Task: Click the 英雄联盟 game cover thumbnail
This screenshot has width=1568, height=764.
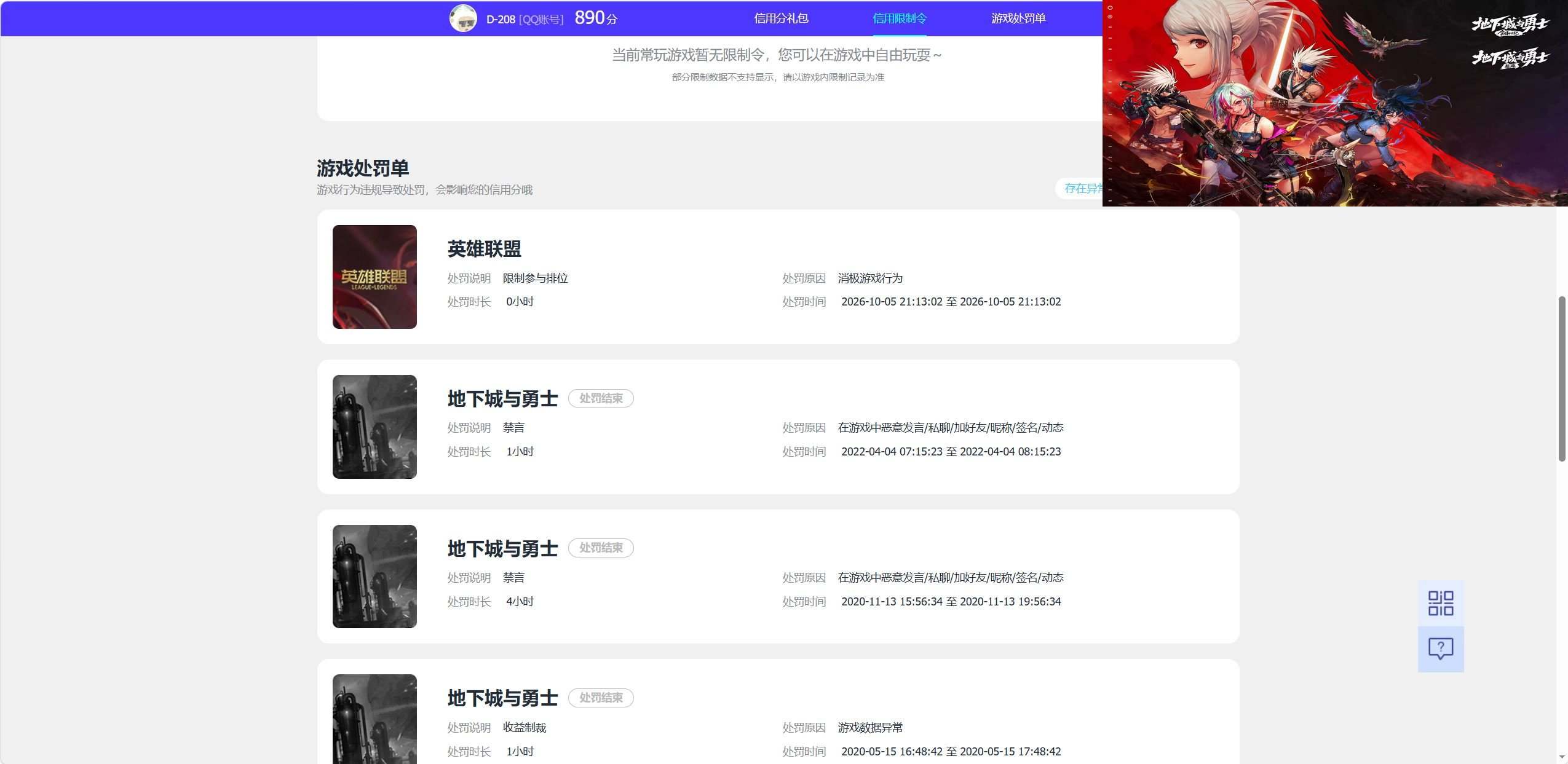Action: pos(374,277)
